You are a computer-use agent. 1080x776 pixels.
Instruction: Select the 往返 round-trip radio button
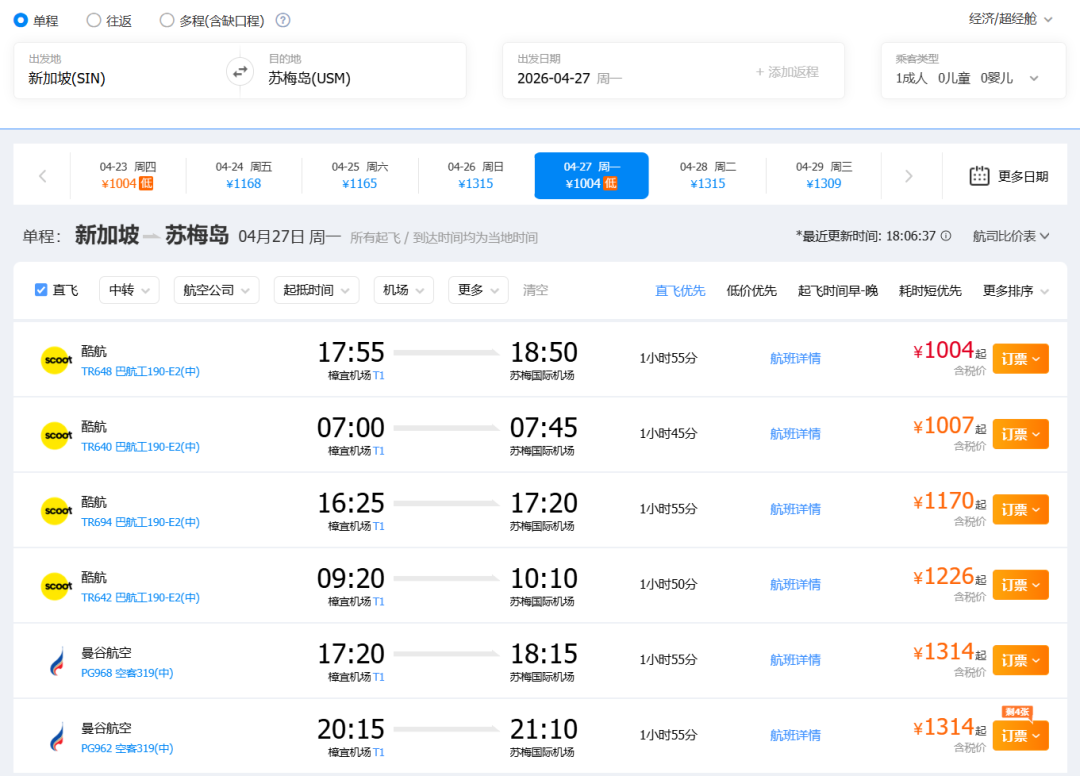point(94,20)
